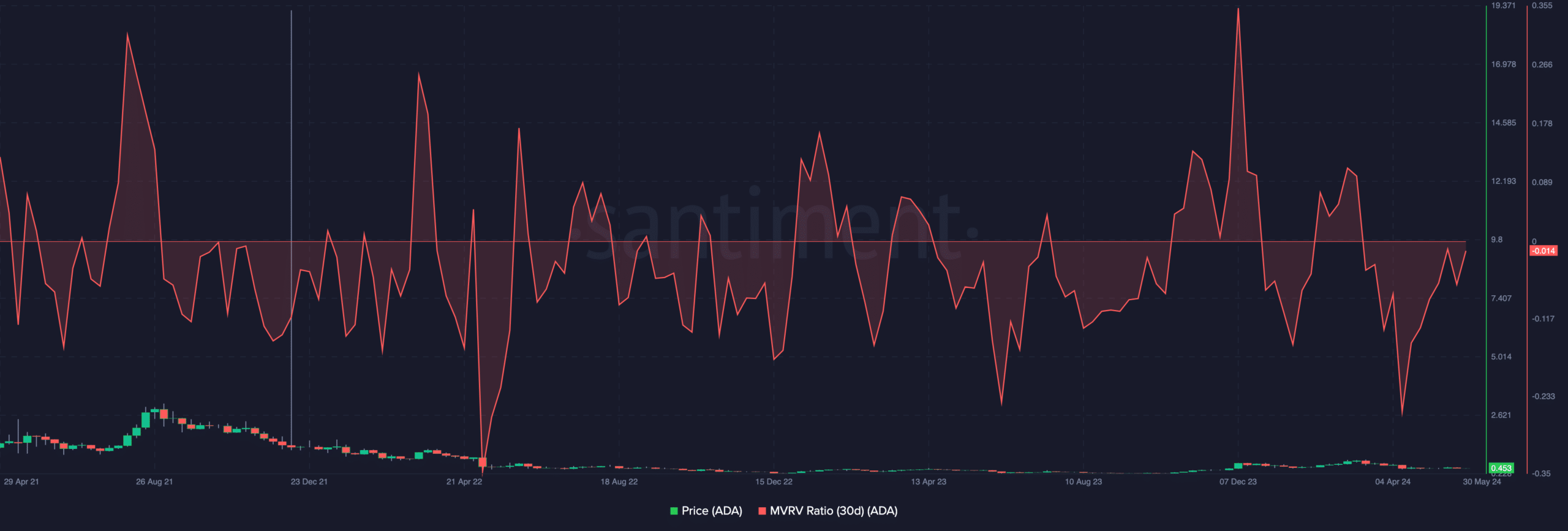Select the red -0.014 current value badge
Viewport: 1568px width, 531px height.
coord(1543,250)
